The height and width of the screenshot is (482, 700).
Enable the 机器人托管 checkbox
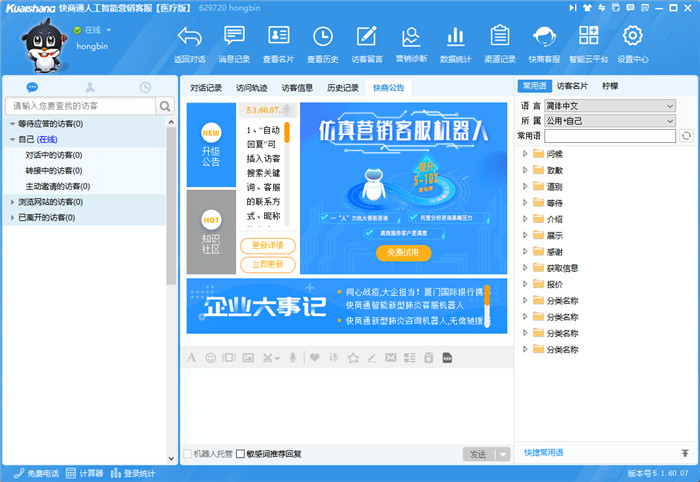[187, 454]
